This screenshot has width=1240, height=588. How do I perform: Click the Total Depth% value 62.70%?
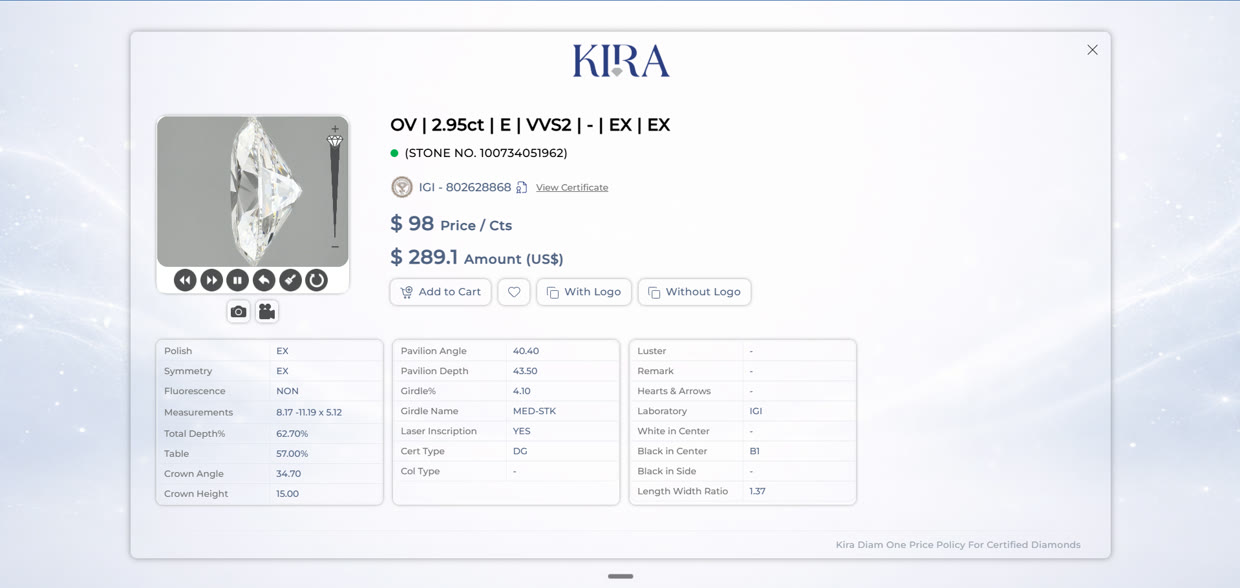pyautogui.click(x=292, y=434)
